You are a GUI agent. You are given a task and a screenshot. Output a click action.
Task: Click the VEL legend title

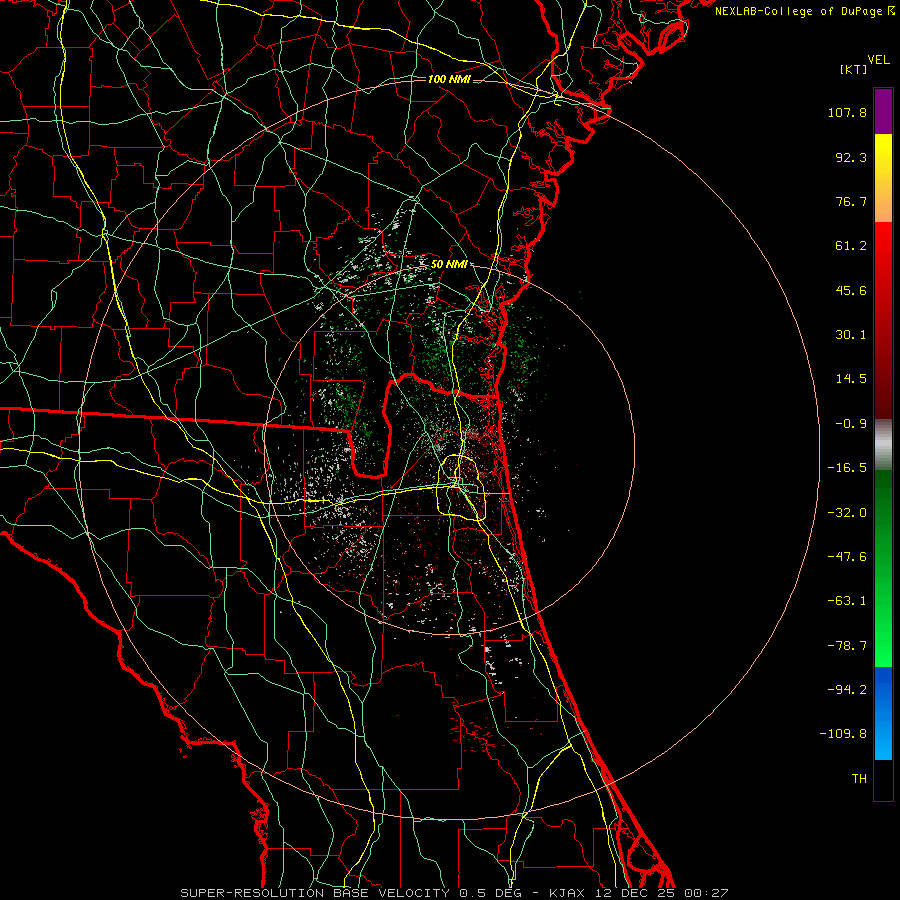coord(878,60)
